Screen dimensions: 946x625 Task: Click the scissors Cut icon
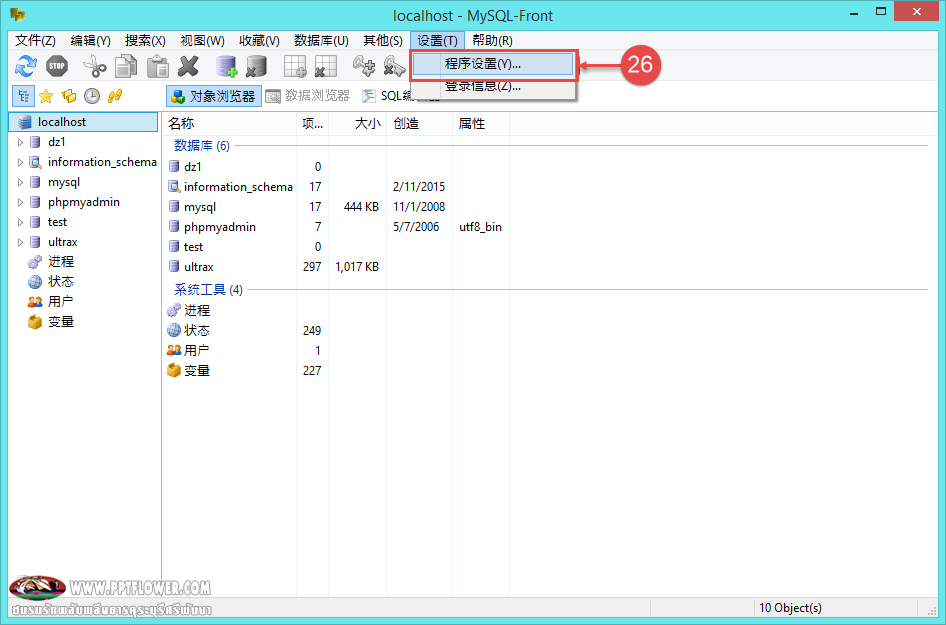95,66
